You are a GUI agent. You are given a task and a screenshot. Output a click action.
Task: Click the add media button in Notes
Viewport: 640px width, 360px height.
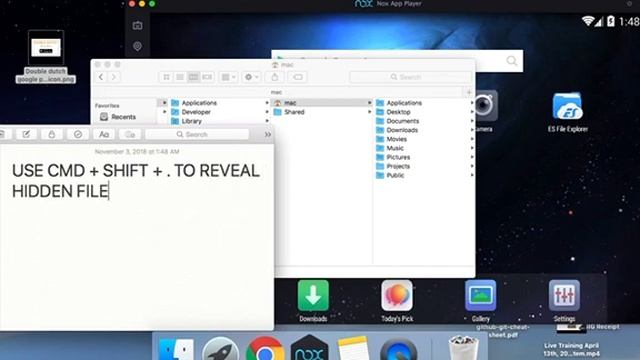tap(130, 134)
